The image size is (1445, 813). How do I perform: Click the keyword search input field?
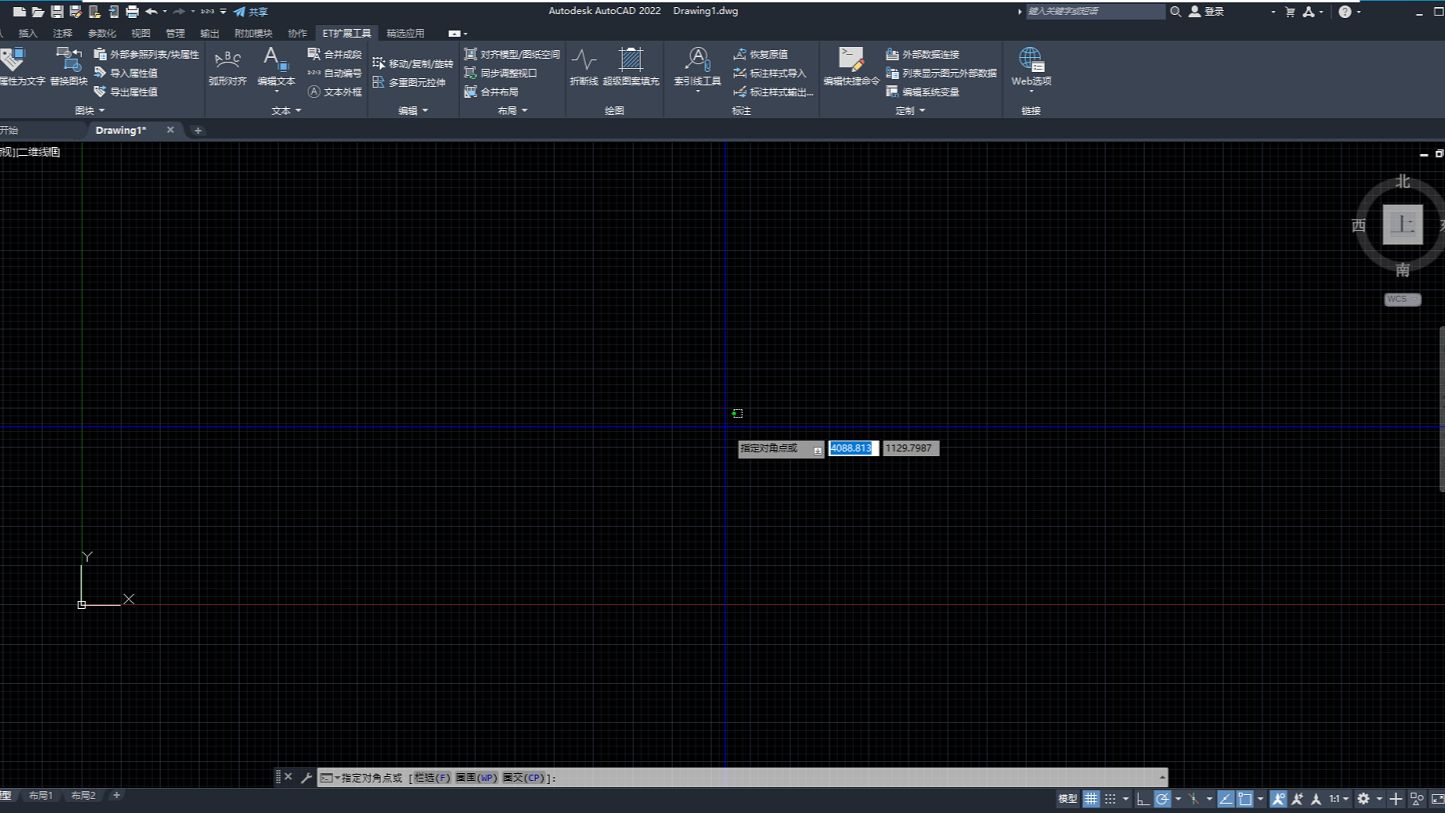click(x=1095, y=12)
